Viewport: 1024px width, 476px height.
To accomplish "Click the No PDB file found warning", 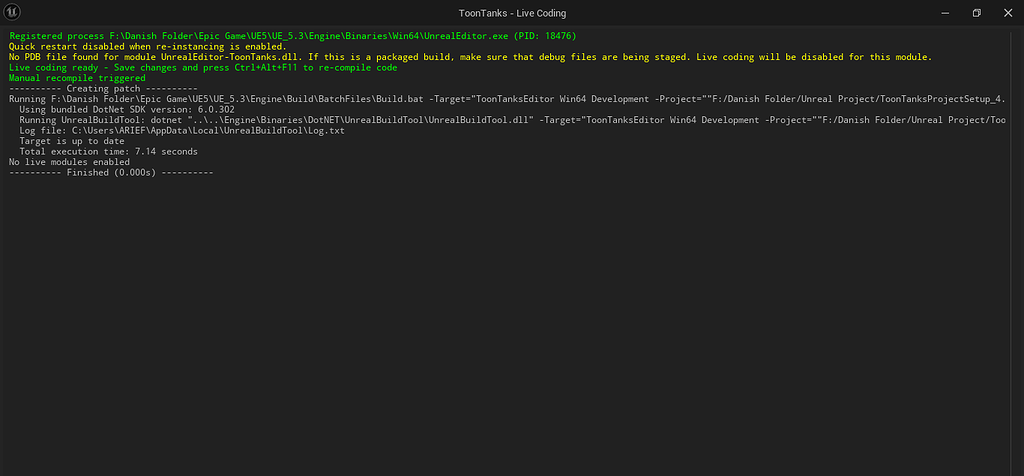I will click(470, 57).
